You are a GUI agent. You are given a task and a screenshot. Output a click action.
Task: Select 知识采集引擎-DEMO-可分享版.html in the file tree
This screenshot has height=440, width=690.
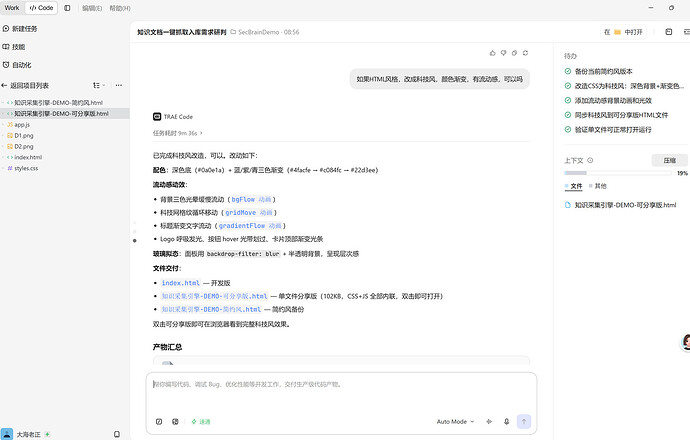65,114
